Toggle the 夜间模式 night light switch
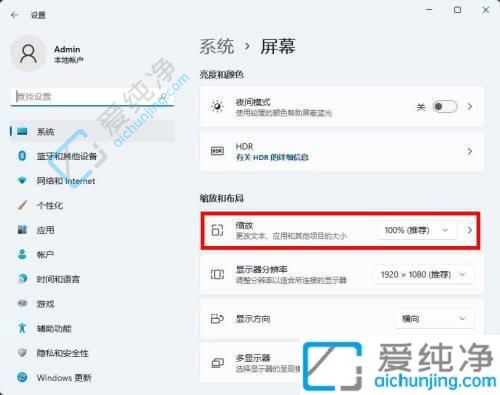Screen dimensions: 500x395 445,107
